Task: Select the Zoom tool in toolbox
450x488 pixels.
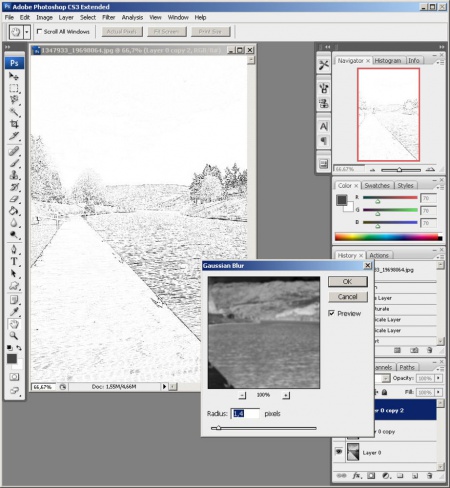Action: pyautogui.click(x=14, y=336)
